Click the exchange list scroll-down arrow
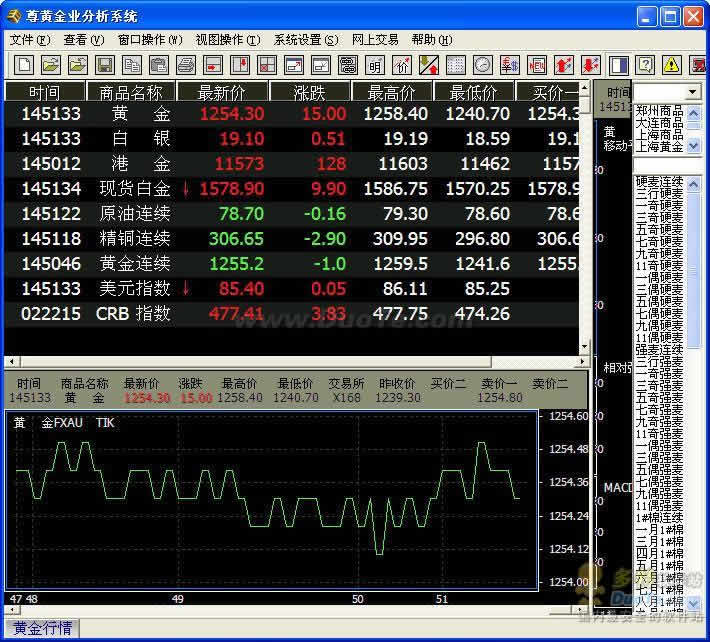Viewport: 710px width, 642px height. tap(693, 146)
